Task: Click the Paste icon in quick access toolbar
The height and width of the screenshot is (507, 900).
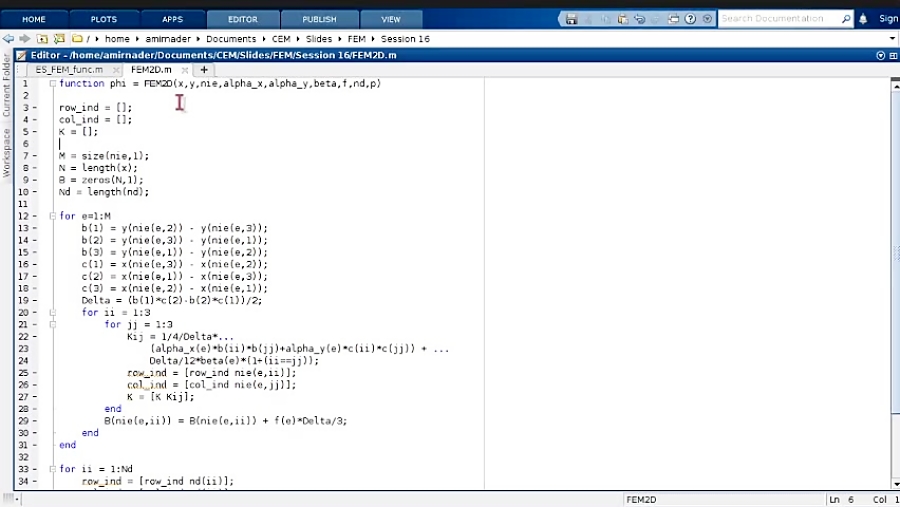Action: tap(622, 19)
